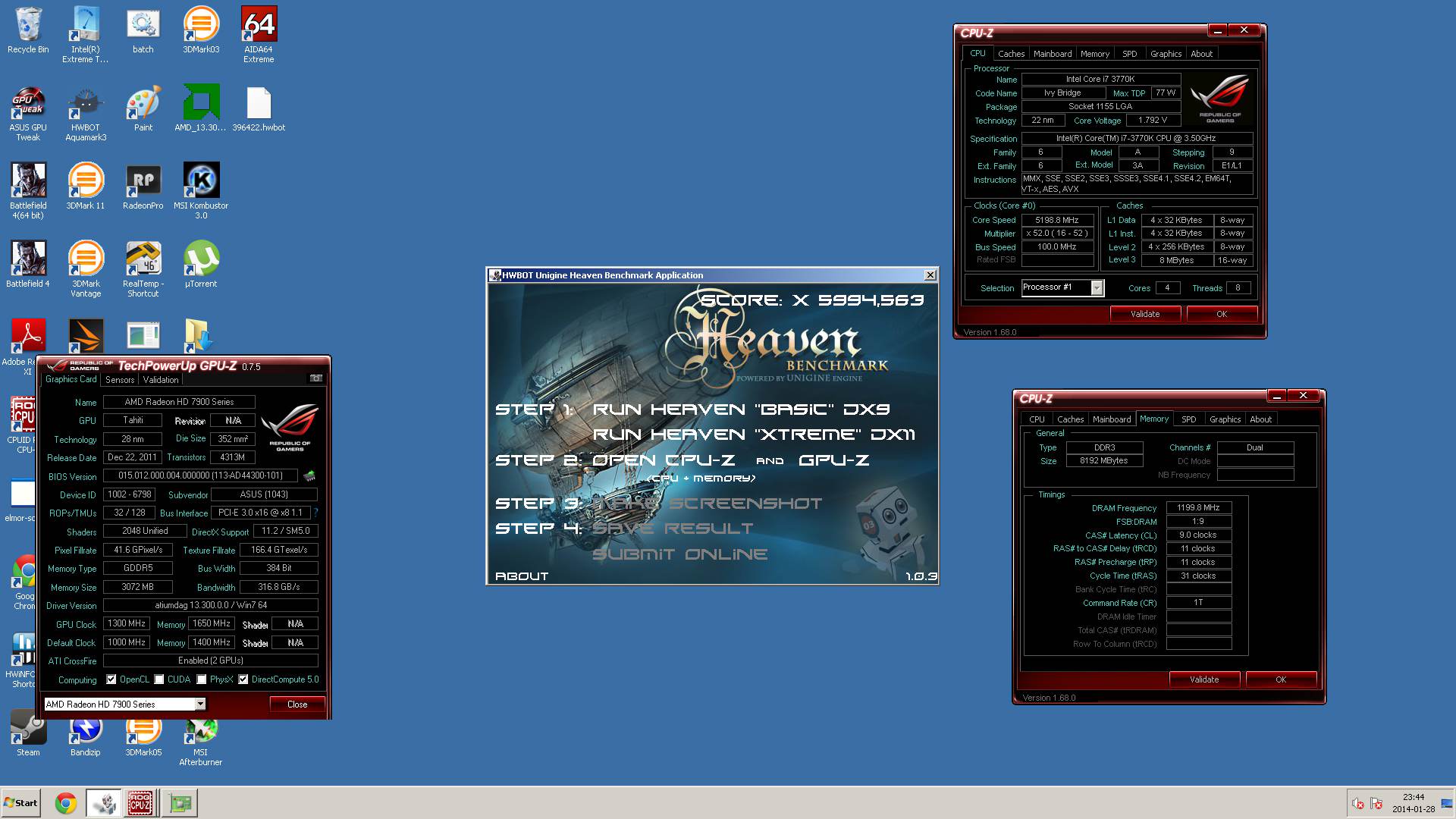Open Battlefield 4 (64 bit) icon
The height and width of the screenshot is (819, 1456).
click(28, 192)
